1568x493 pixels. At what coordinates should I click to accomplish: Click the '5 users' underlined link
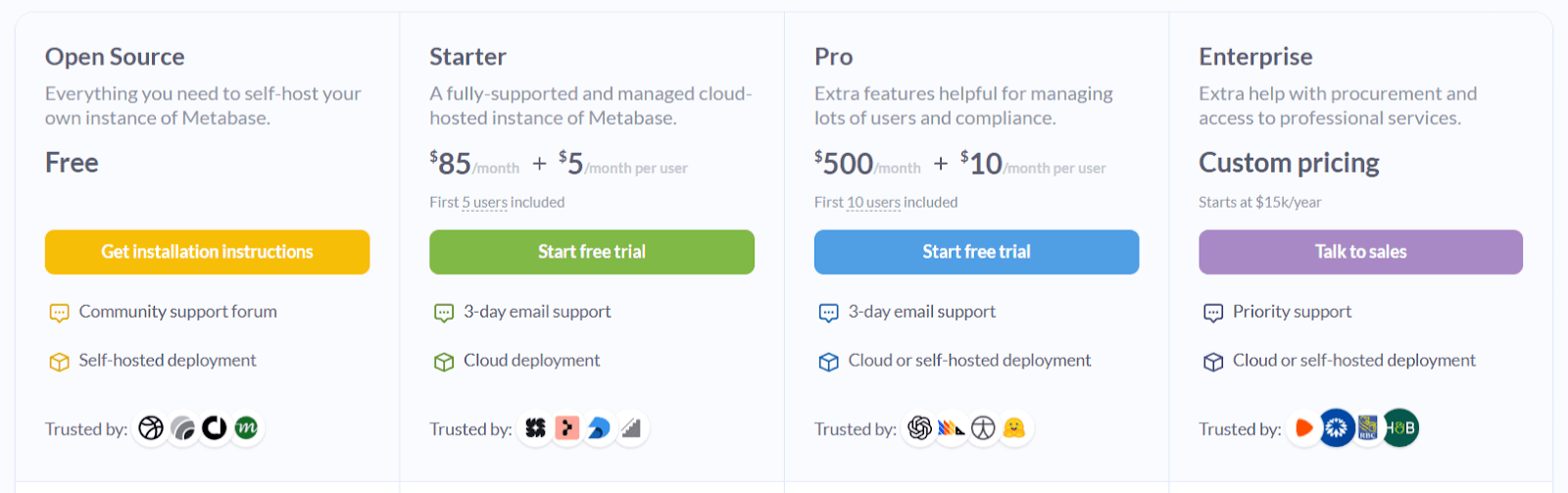(x=484, y=203)
